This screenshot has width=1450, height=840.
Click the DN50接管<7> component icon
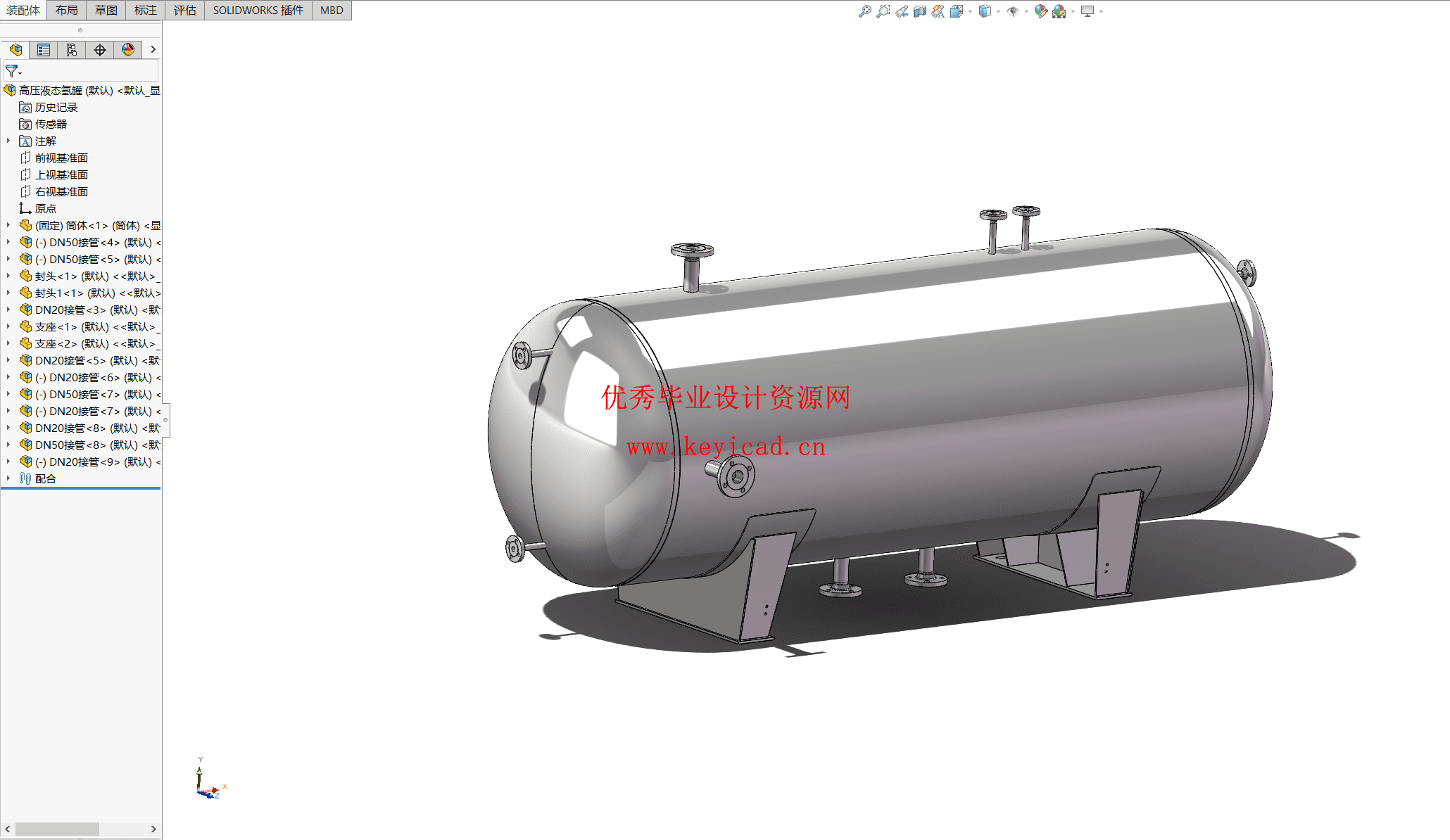25,394
